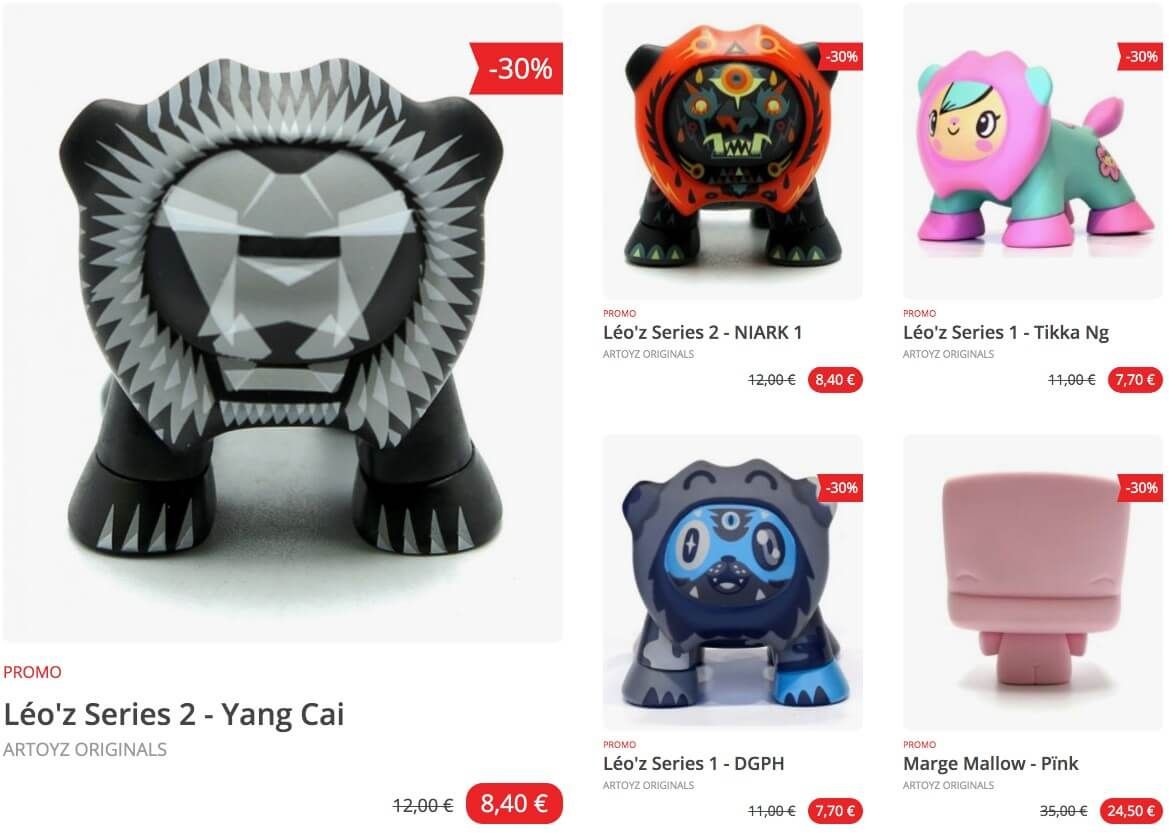Click Léo'z Series 1 - DGPH title

[x=693, y=763]
